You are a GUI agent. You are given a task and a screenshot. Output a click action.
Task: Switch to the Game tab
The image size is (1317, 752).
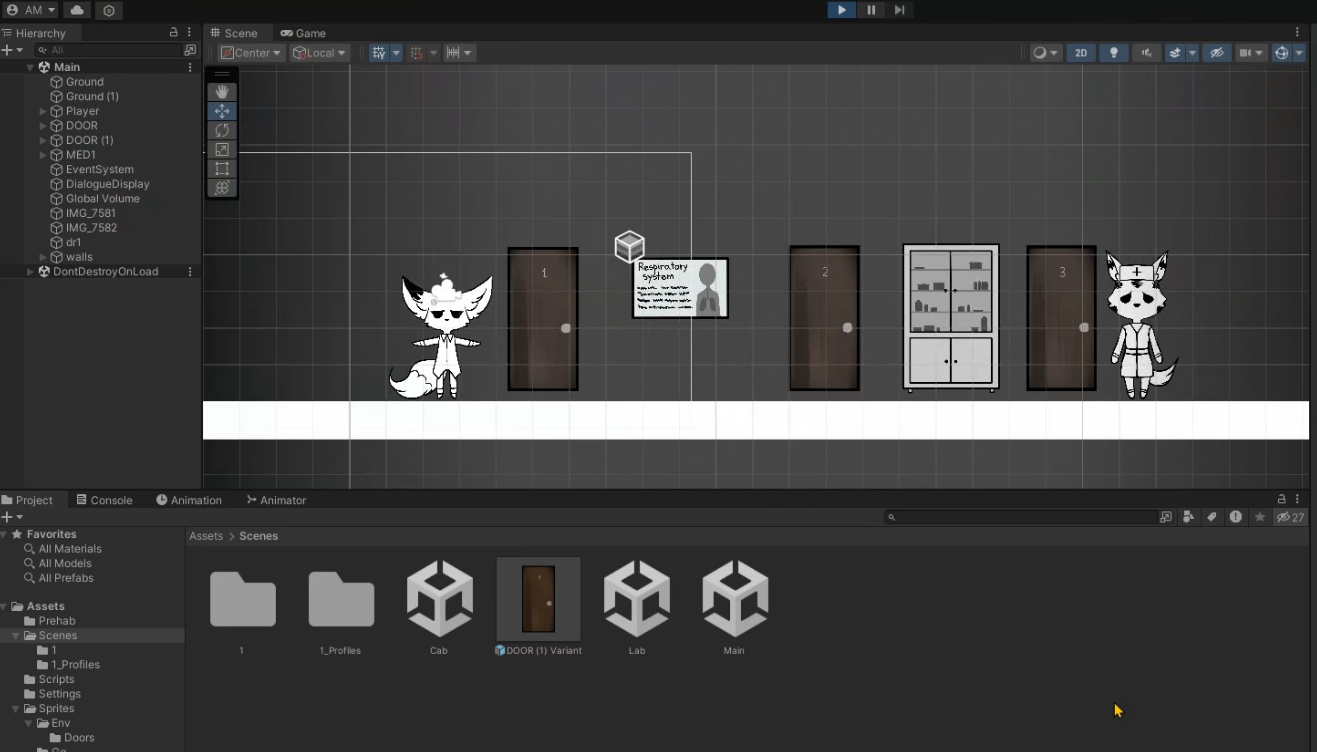303,33
